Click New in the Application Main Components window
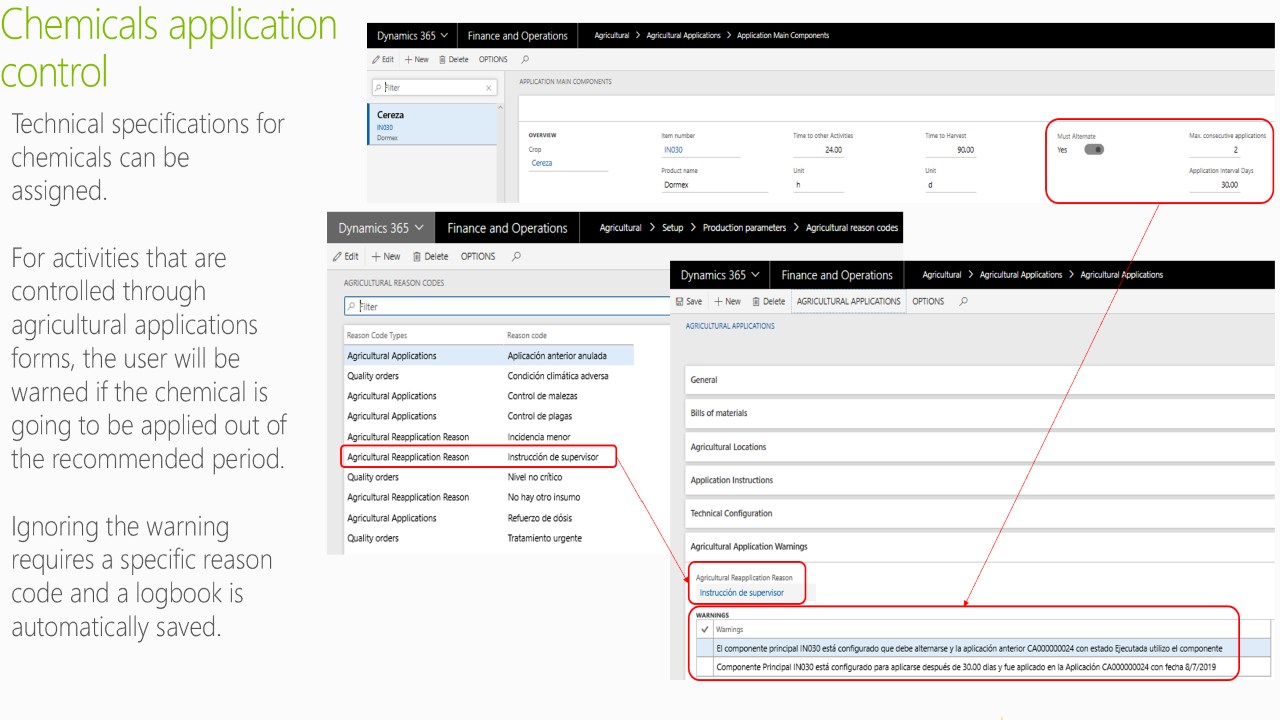Screen dimensions: 1280x720 click(417, 60)
